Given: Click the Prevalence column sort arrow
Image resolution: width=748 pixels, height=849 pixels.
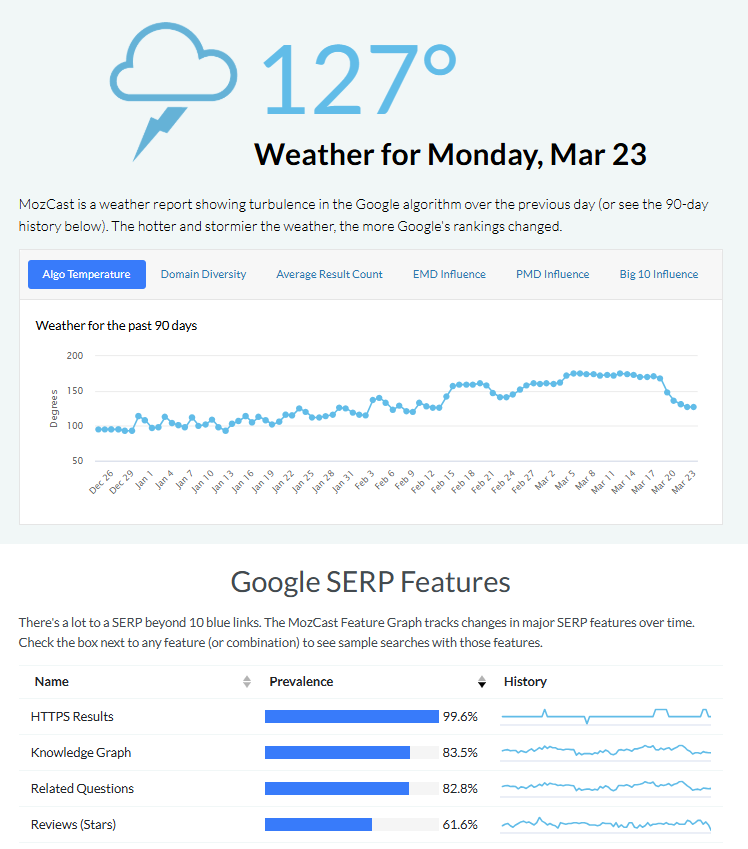Looking at the screenshot, I should pos(481,682).
